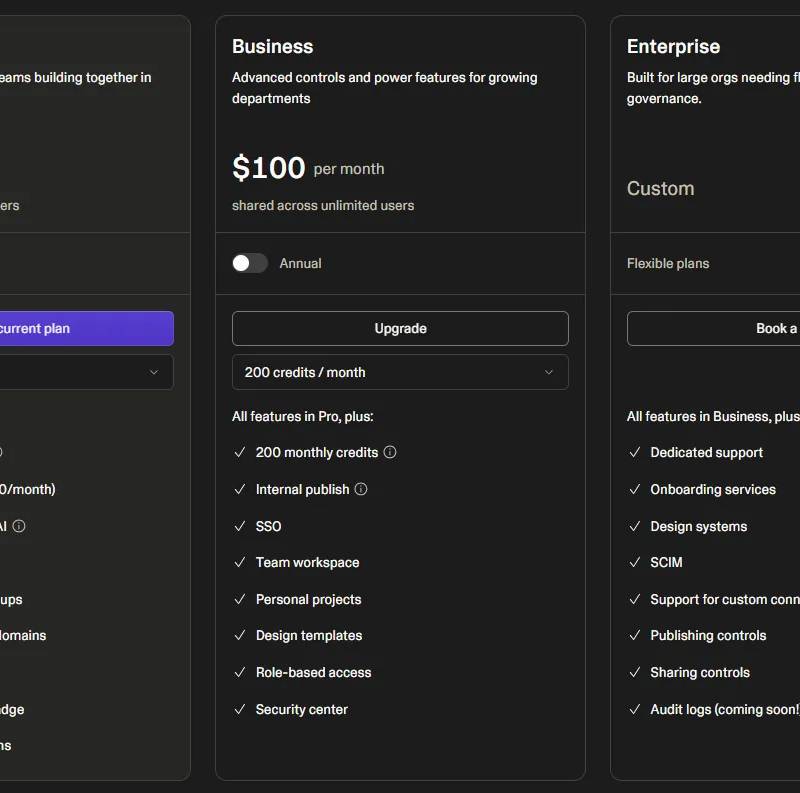Click the checkmark beside Design systems
This screenshot has height=793, width=800.
(635, 526)
